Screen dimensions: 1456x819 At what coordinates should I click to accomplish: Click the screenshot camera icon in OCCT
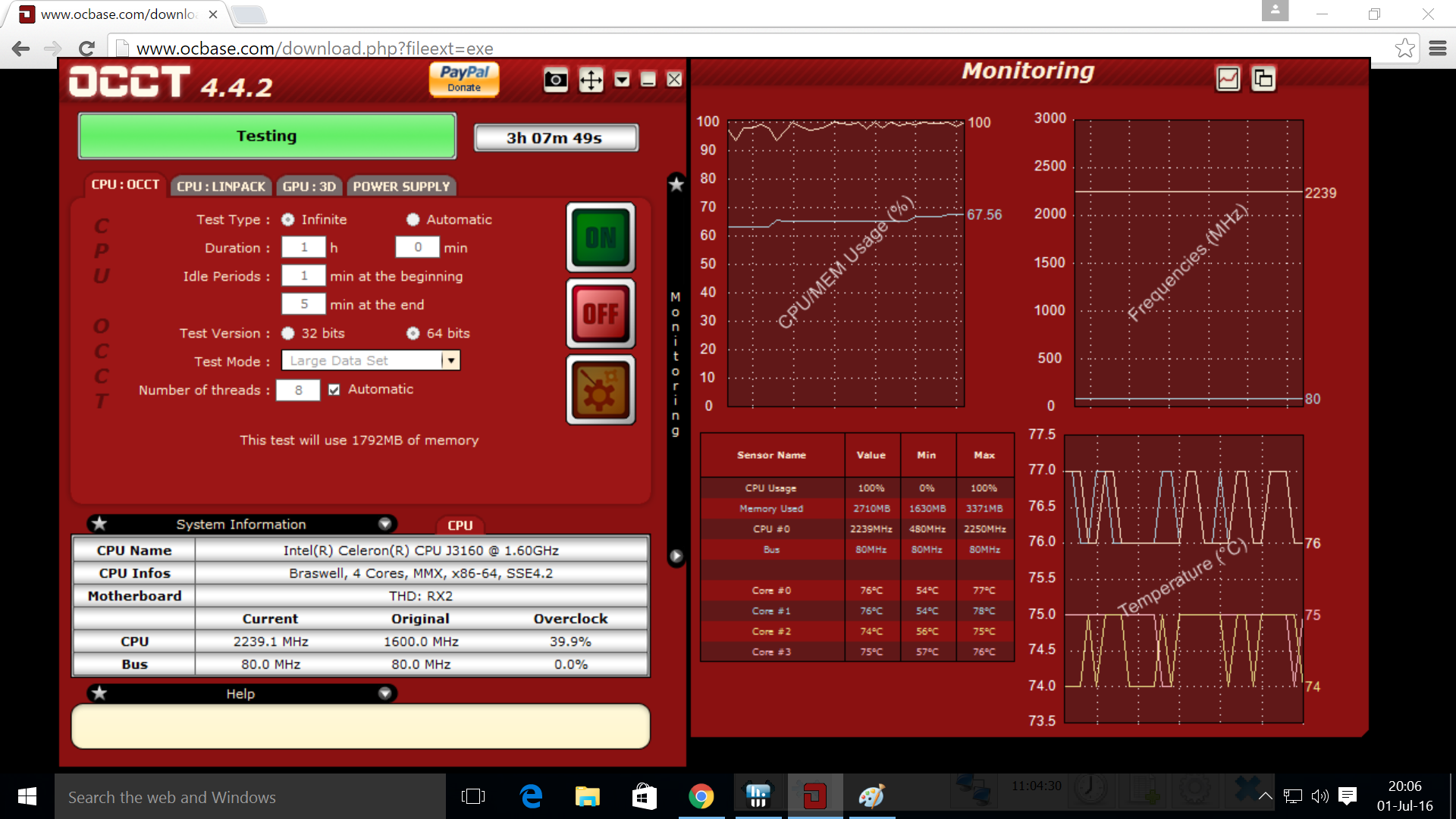point(556,80)
